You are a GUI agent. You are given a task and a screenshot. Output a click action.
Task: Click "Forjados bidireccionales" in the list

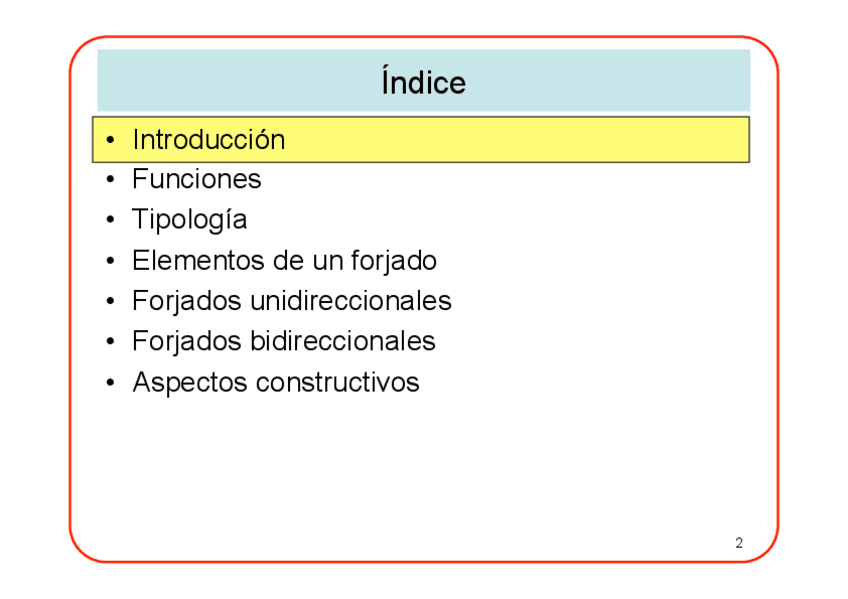pos(283,341)
